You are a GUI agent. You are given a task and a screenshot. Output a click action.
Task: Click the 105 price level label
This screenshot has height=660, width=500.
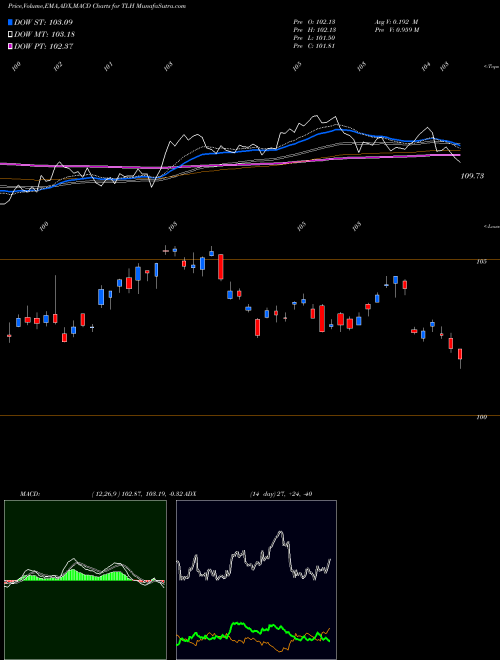pyautogui.click(x=481, y=262)
